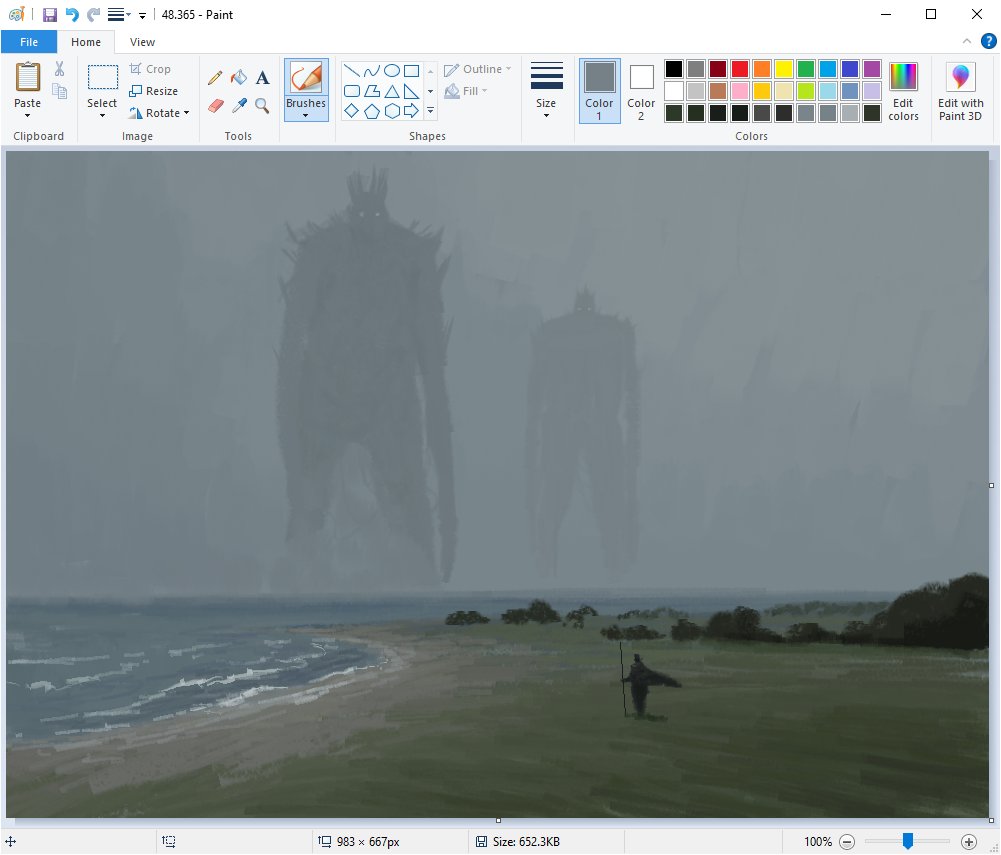Viewport: 1001px width, 855px height.
Task: Choose the Diamond shape
Action: coord(352,111)
